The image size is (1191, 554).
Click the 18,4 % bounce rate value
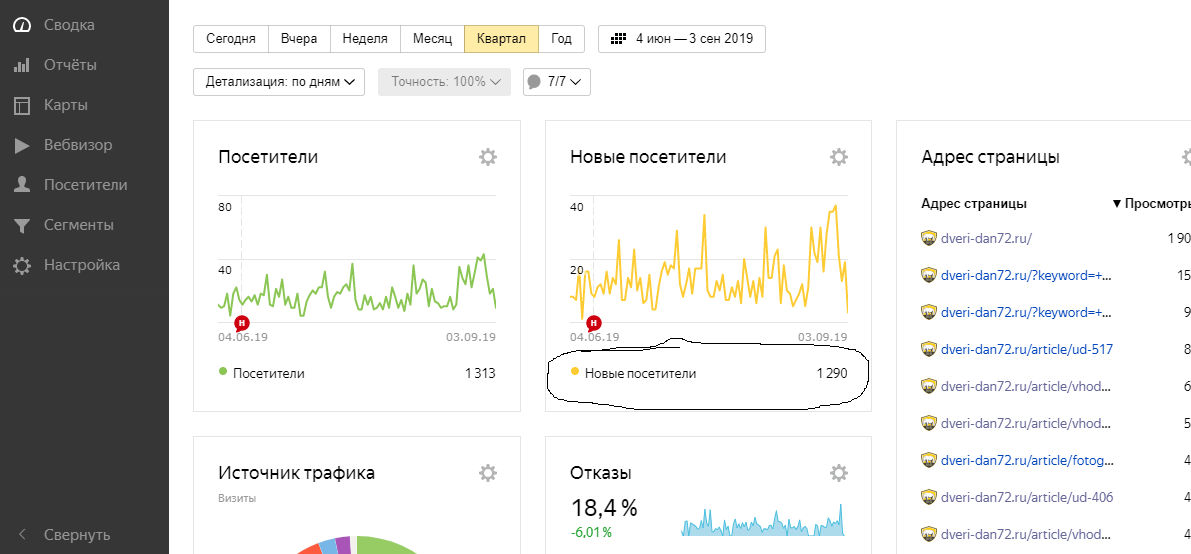coord(604,507)
